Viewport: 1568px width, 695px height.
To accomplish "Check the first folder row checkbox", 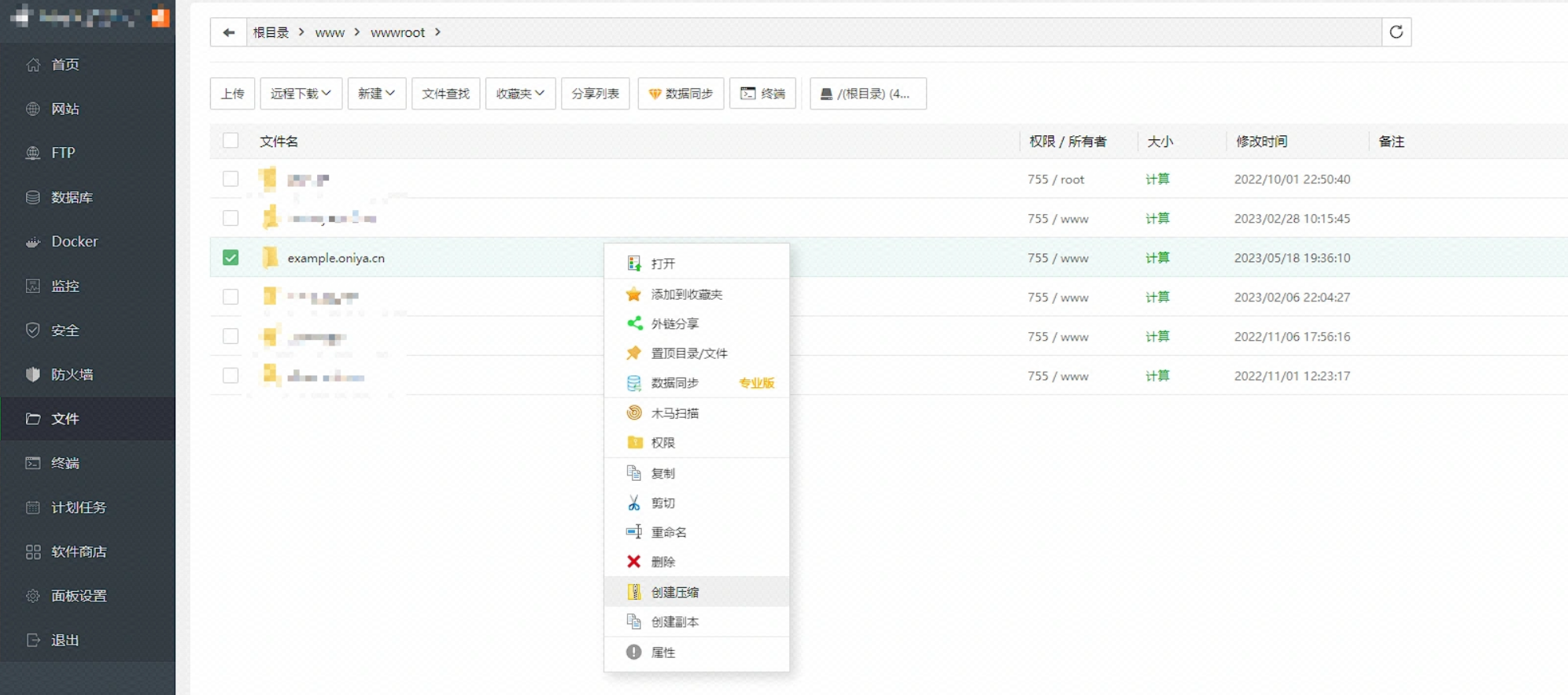I will coord(231,179).
